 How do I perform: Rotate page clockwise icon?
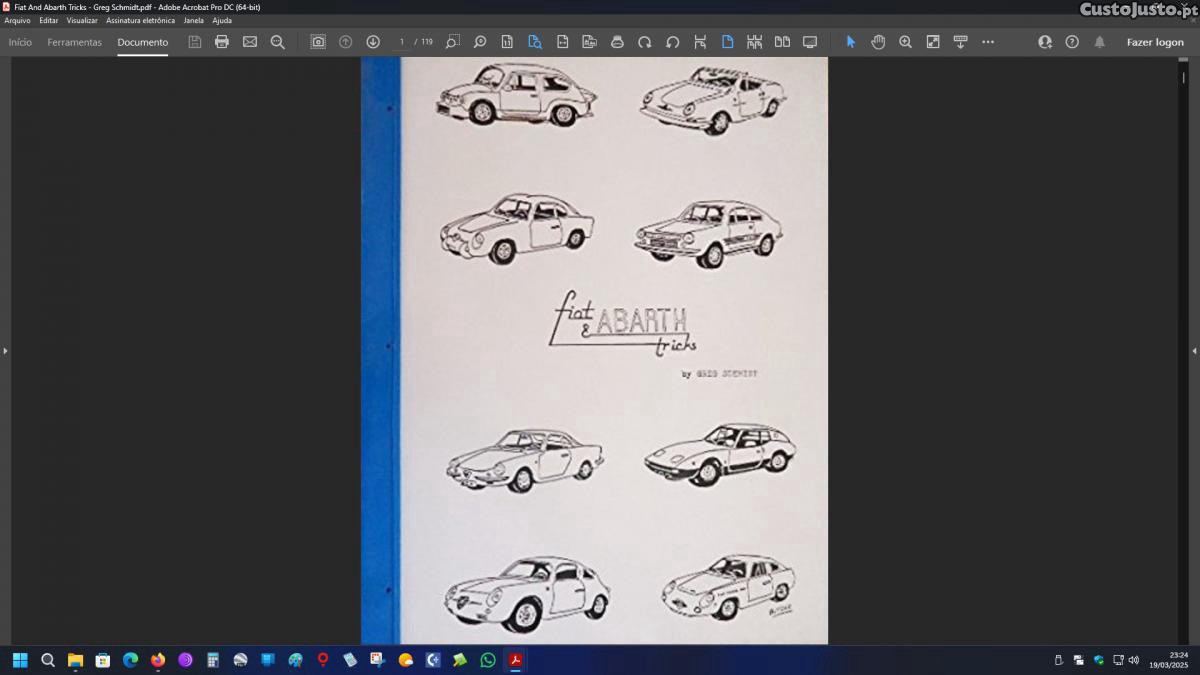click(x=645, y=42)
